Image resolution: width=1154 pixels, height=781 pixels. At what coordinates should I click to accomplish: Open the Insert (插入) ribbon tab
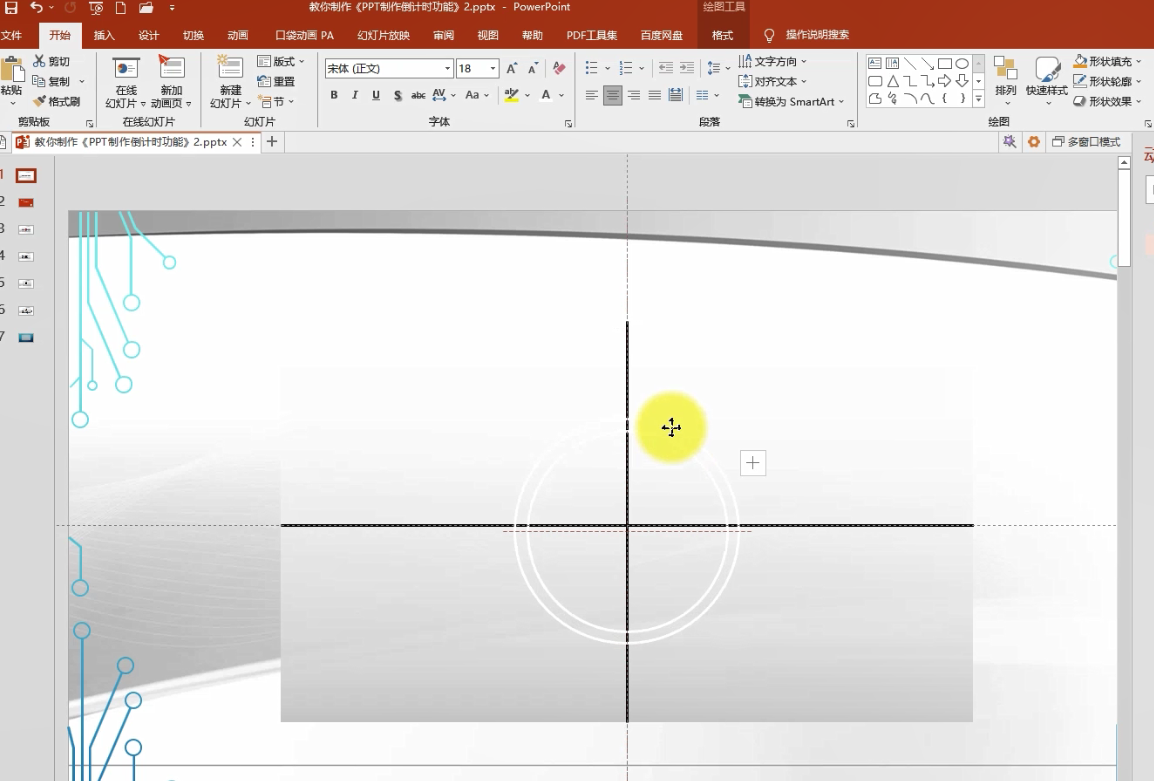104,35
